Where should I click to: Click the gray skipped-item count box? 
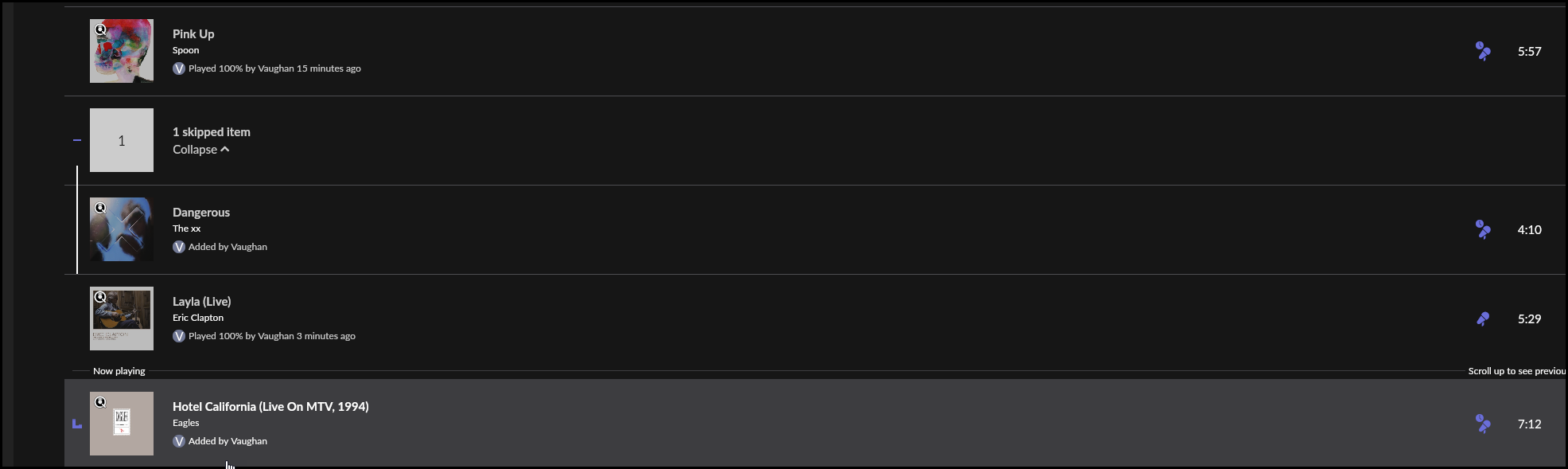click(122, 140)
